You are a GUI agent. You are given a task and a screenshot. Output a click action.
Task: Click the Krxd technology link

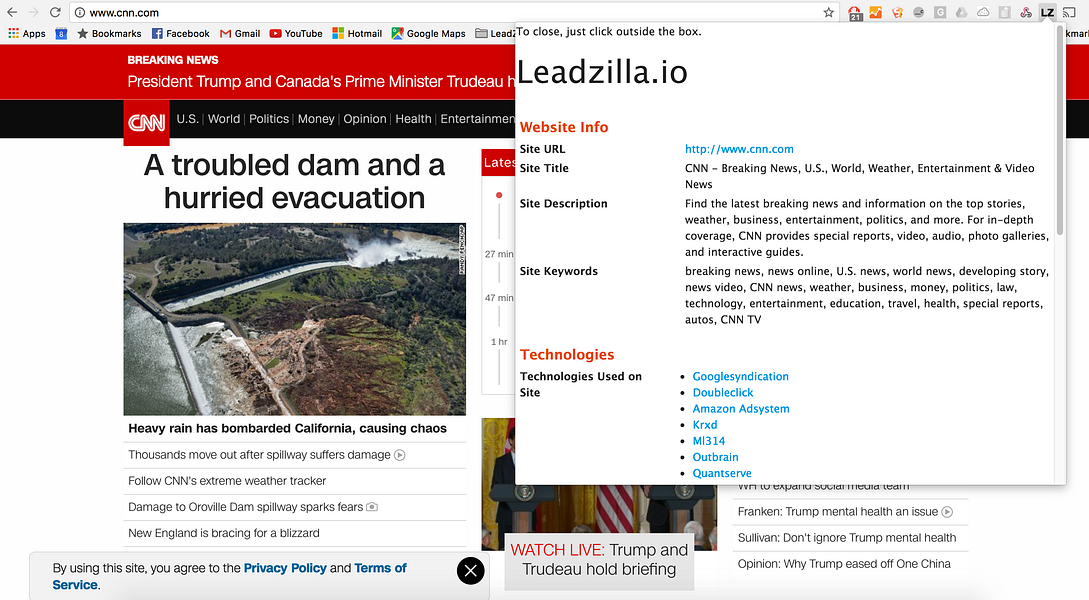coord(705,424)
